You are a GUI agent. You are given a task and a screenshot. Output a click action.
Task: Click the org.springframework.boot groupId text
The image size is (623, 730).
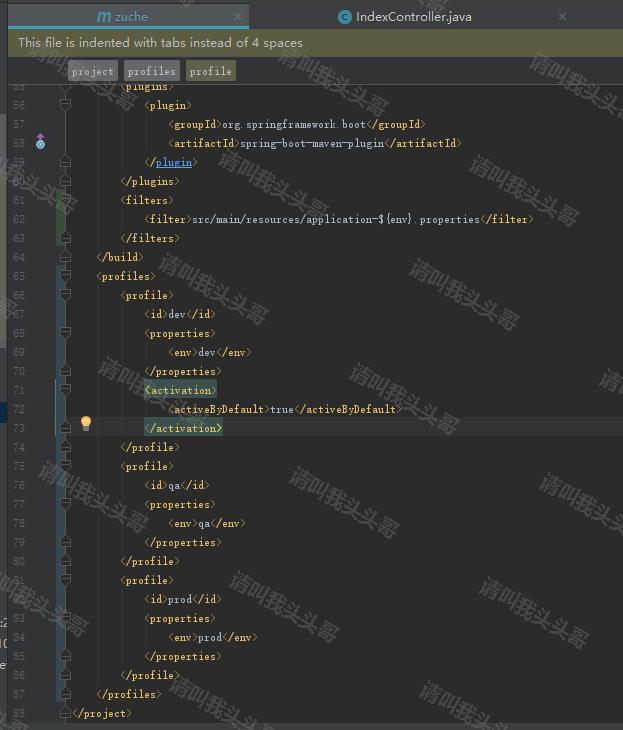coord(294,124)
